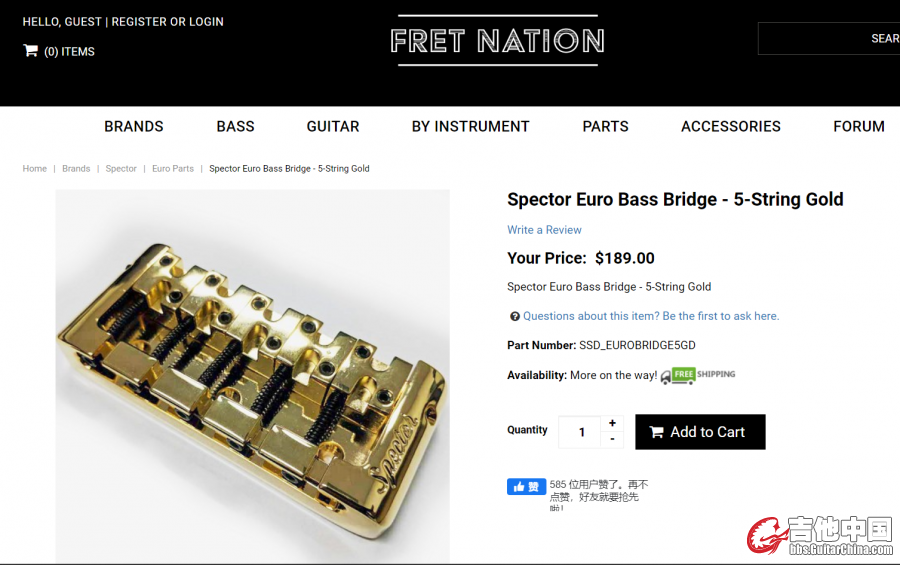Go to the Forum page
Image resolution: width=900 pixels, height=565 pixels.
pyautogui.click(x=858, y=126)
